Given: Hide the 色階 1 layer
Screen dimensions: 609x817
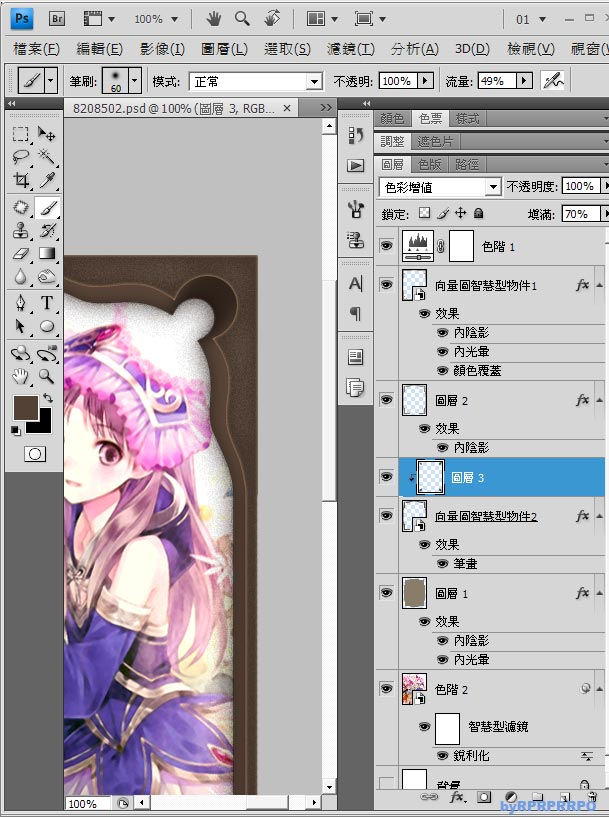Looking at the screenshot, I should click(387, 245).
